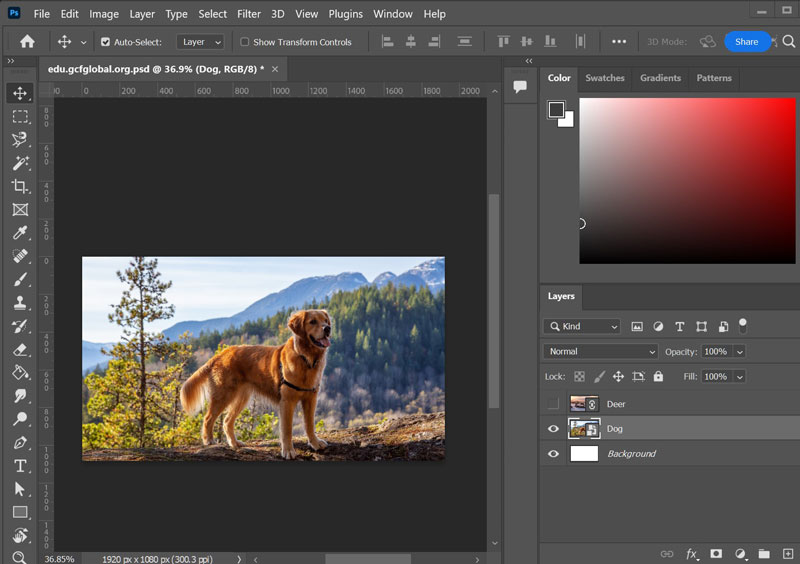
Task: Expand the Opacity slider dropdown arrow
Action: click(740, 352)
